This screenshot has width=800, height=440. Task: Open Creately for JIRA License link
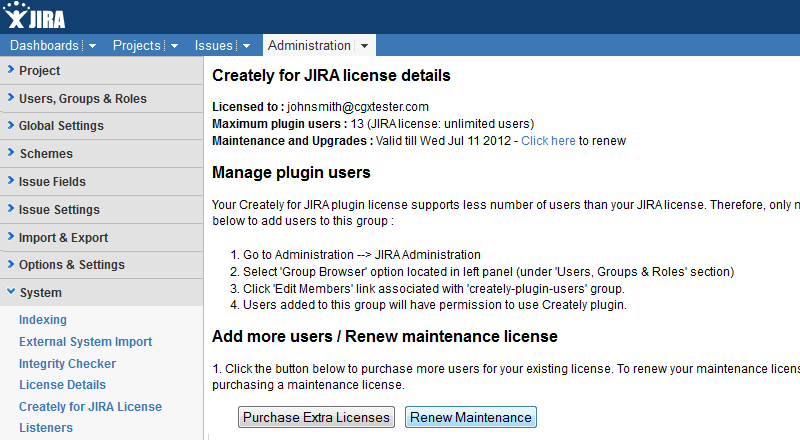90,407
